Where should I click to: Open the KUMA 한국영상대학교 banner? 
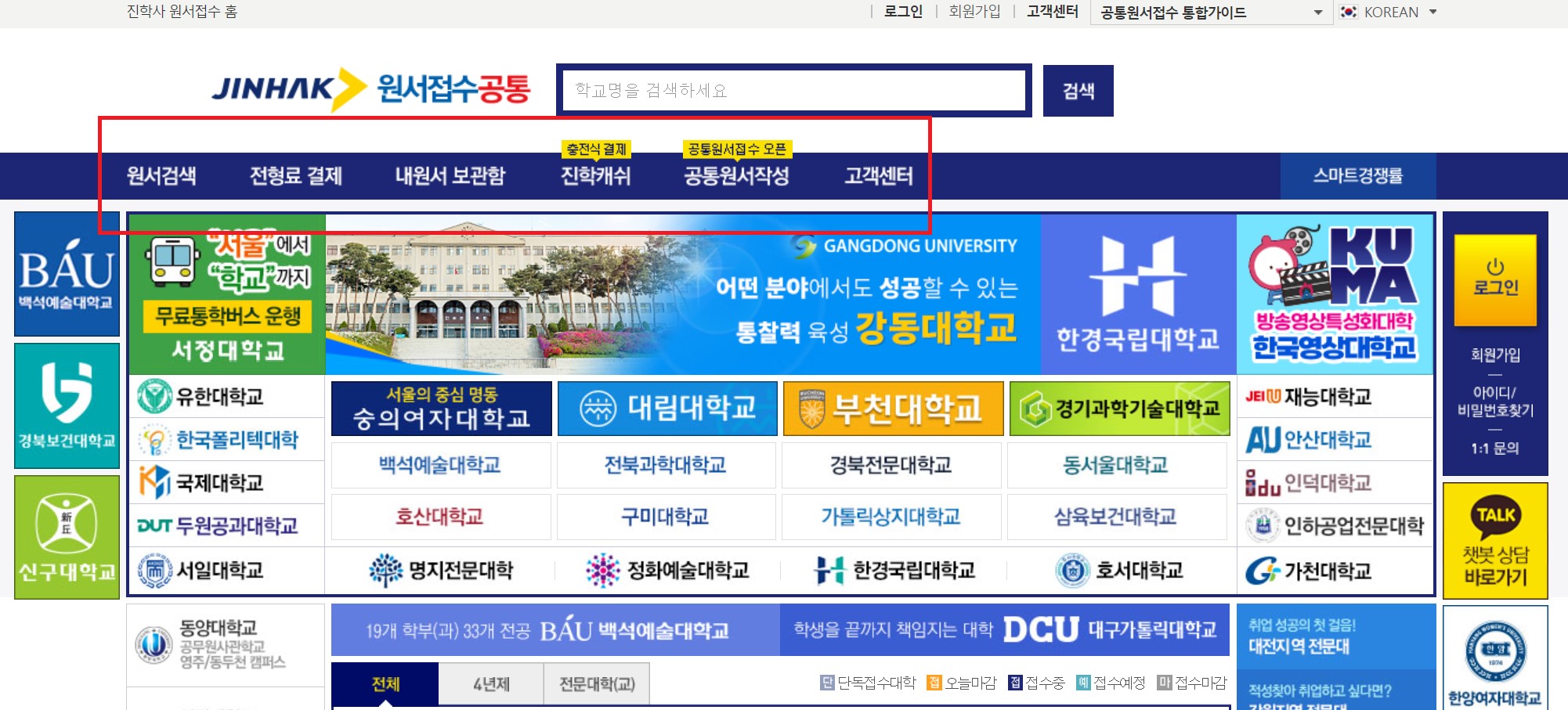pos(1335,294)
